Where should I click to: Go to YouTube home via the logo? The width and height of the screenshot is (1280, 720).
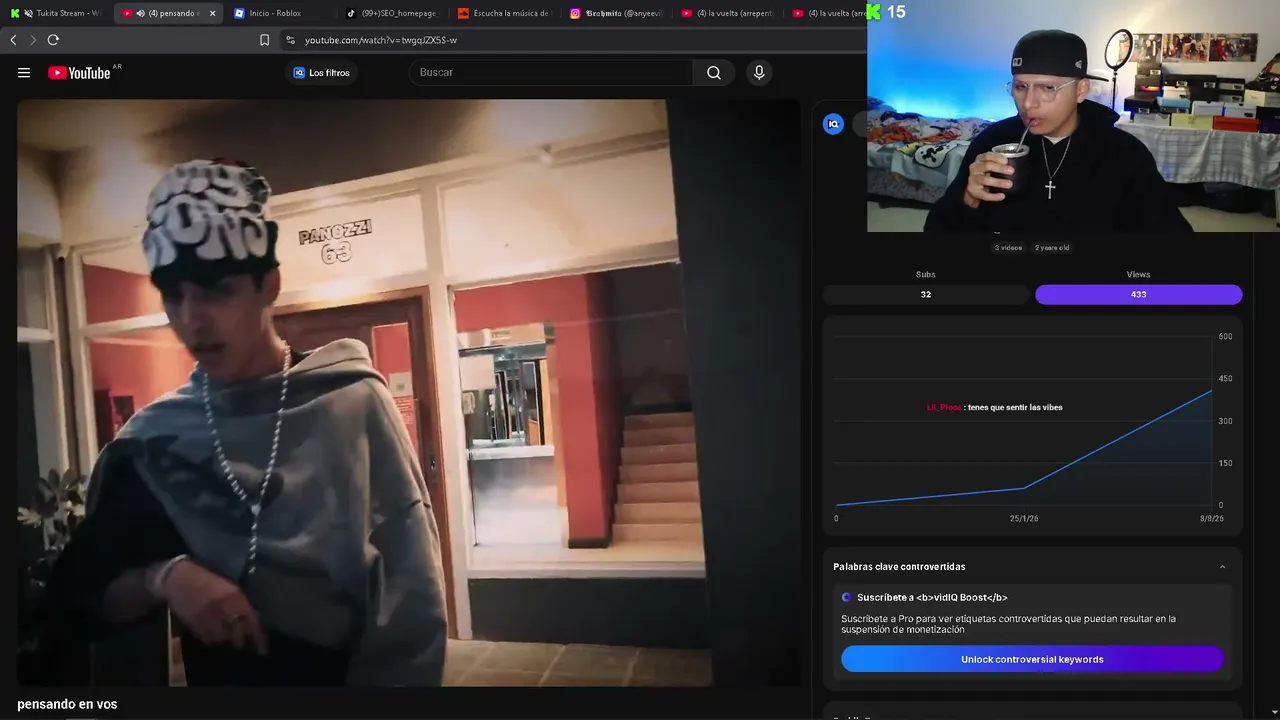(x=79, y=72)
